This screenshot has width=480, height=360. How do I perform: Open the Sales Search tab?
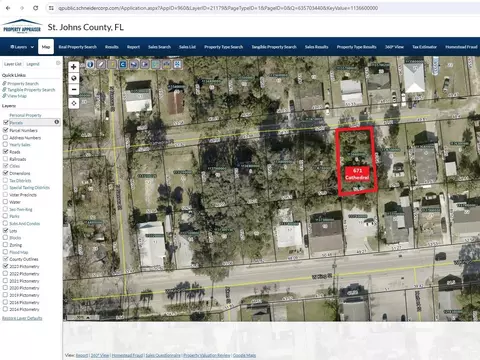[159, 47]
